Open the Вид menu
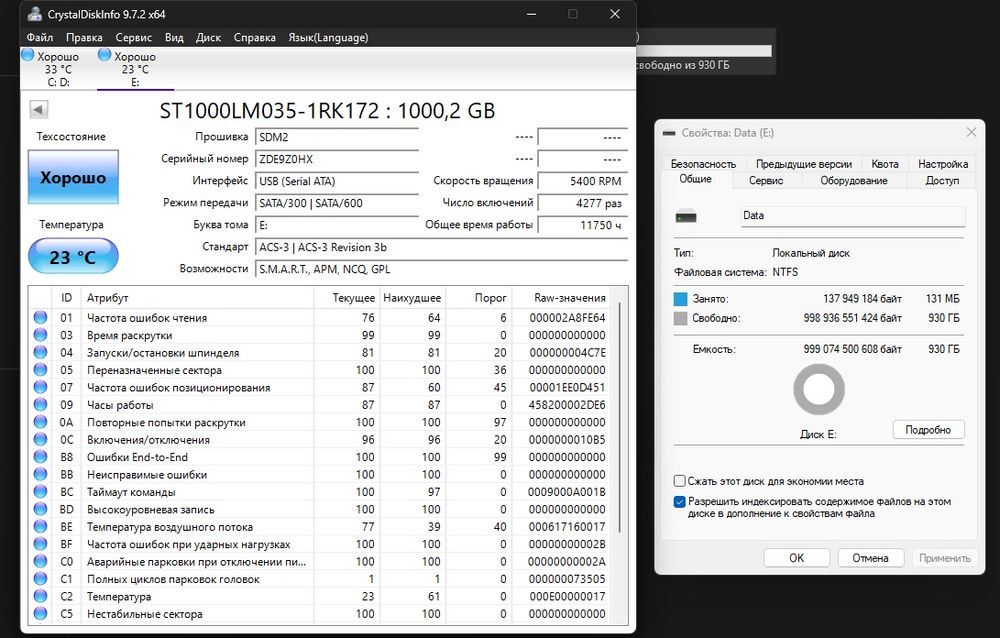This screenshot has height=638, width=1000. pyautogui.click(x=174, y=38)
